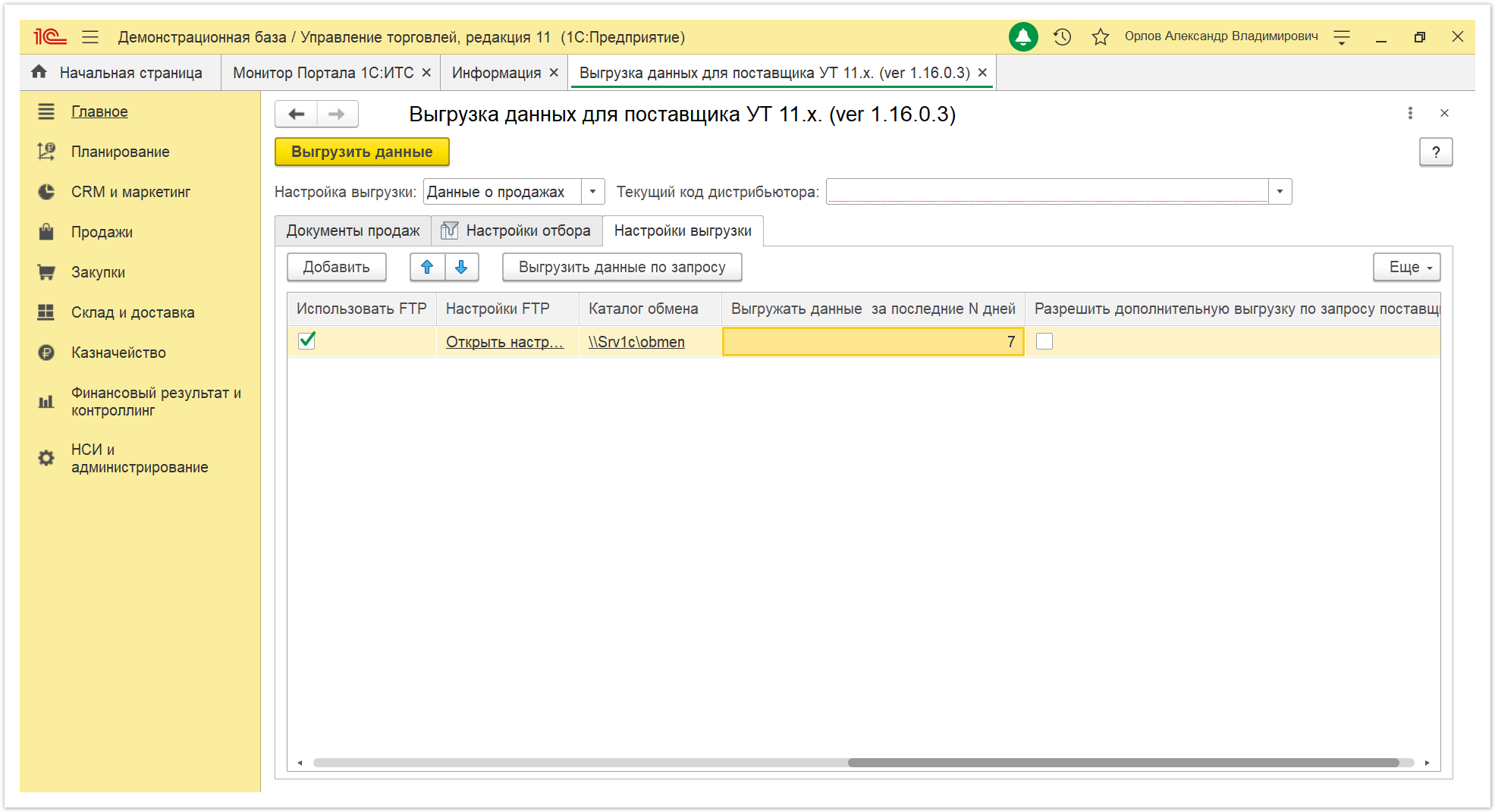Screen dimensions: 1495x812
Task: Close the Монитор Портала 1С:ИТС tab
Action: click(x=426, y=72)
